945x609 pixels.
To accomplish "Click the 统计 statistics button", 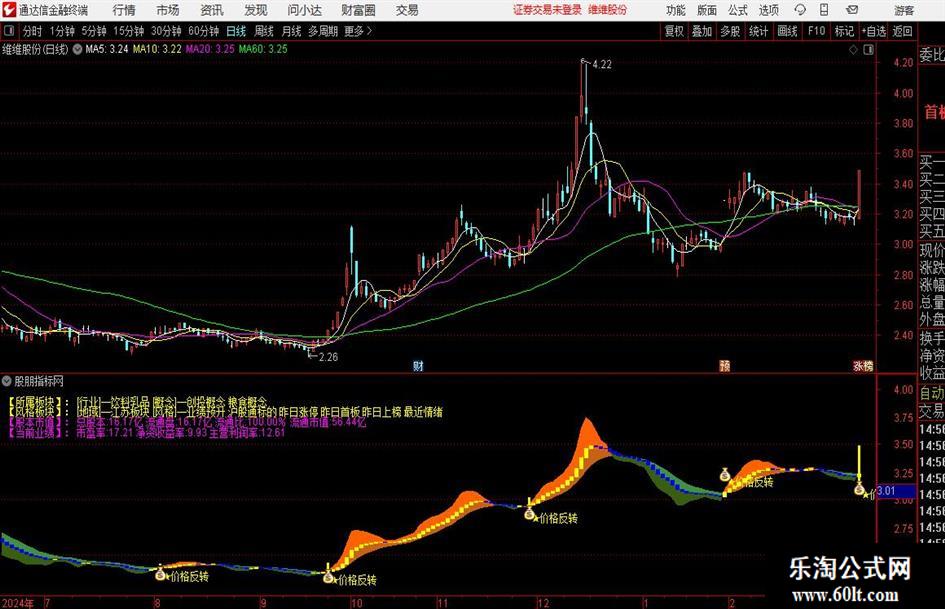I will pyautogui.click(x=758, y=31).
